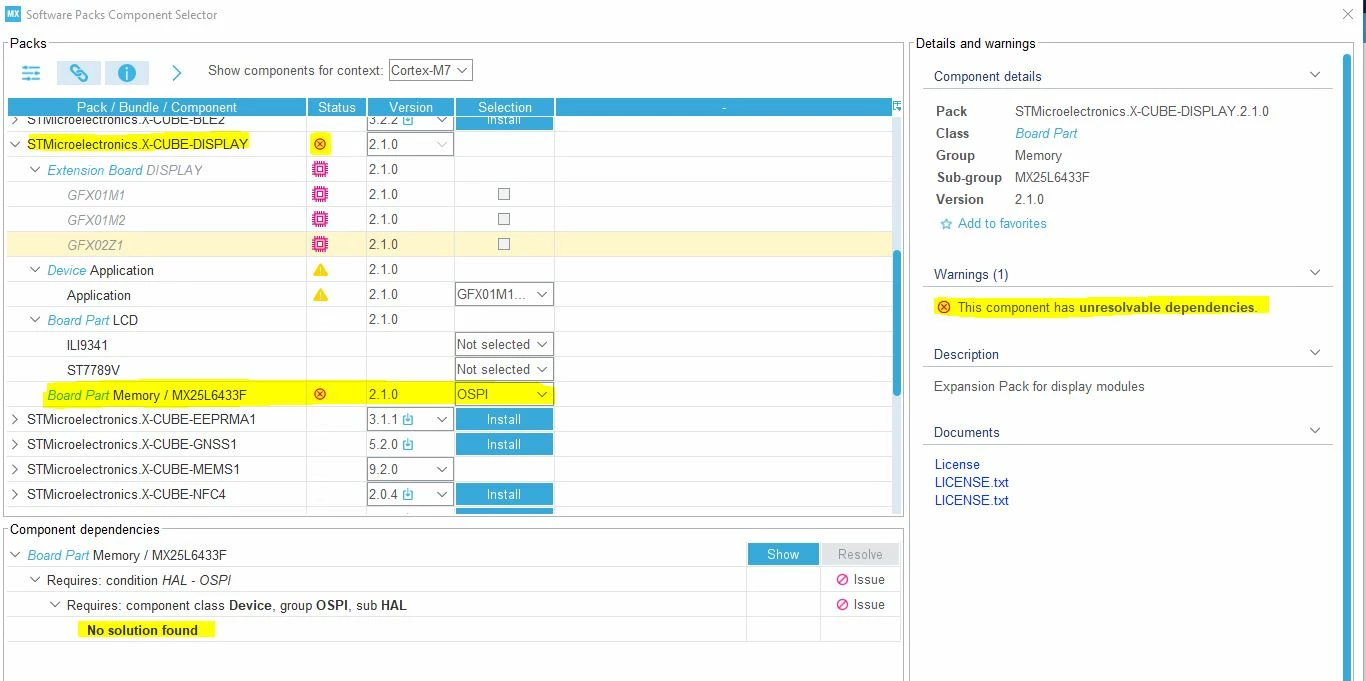Screen dimensions: 1366x681
Task: Open the OSPI selection dropdown
Action: click(504, 394)
